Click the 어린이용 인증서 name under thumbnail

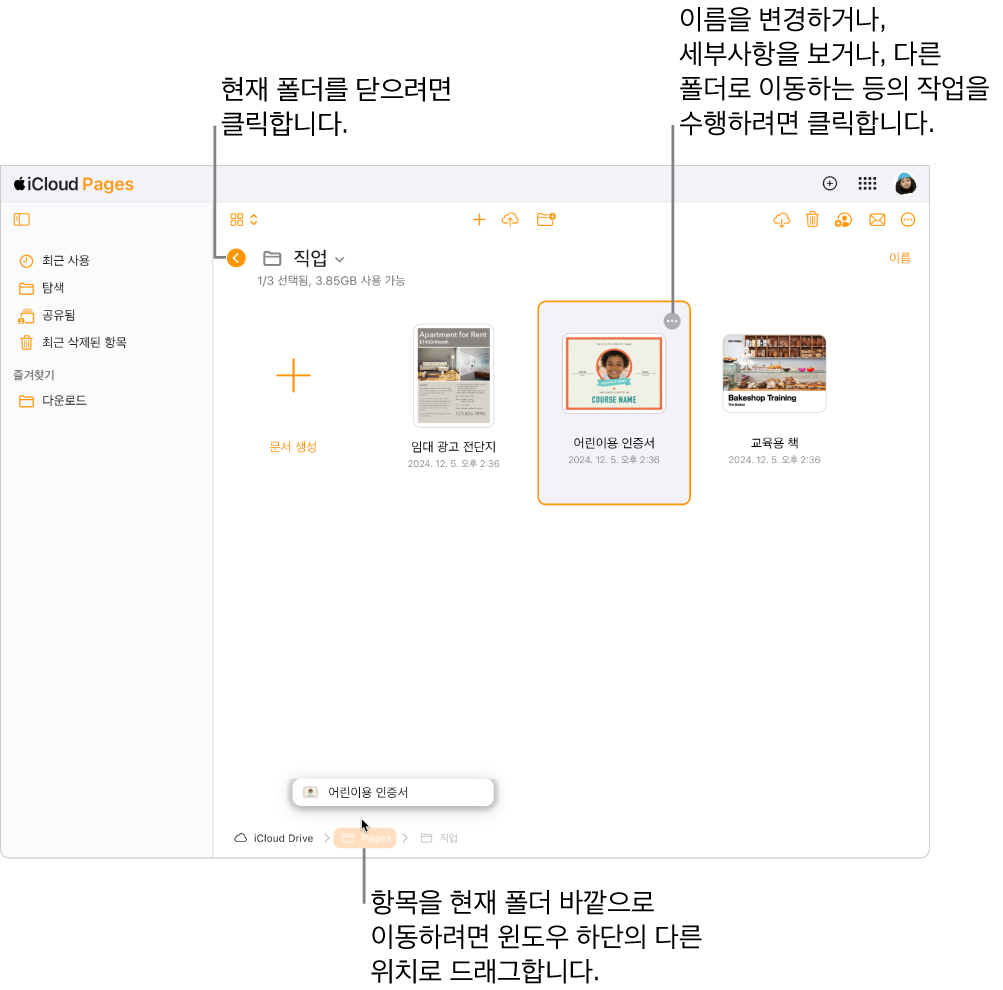614,443
